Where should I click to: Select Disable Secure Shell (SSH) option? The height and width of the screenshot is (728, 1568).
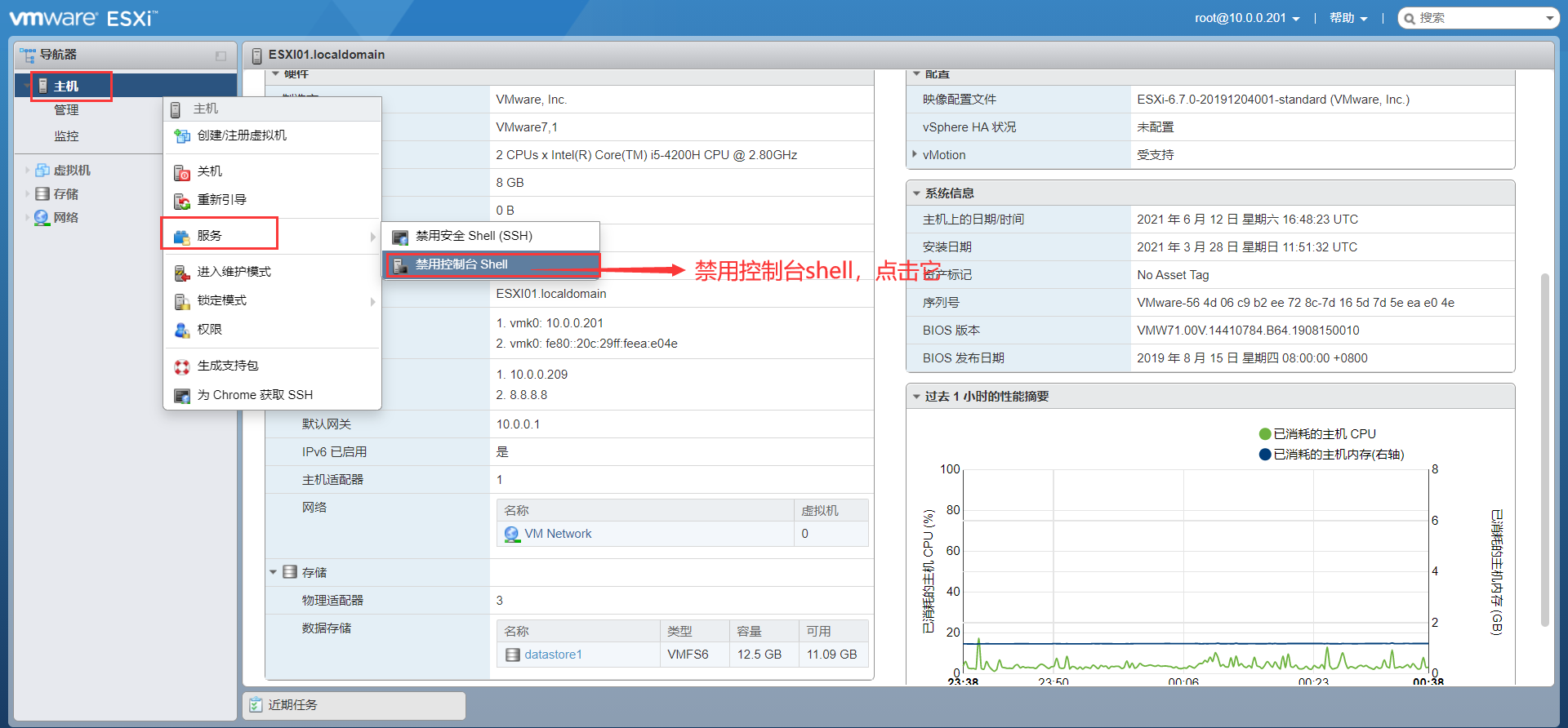[491, 236]
